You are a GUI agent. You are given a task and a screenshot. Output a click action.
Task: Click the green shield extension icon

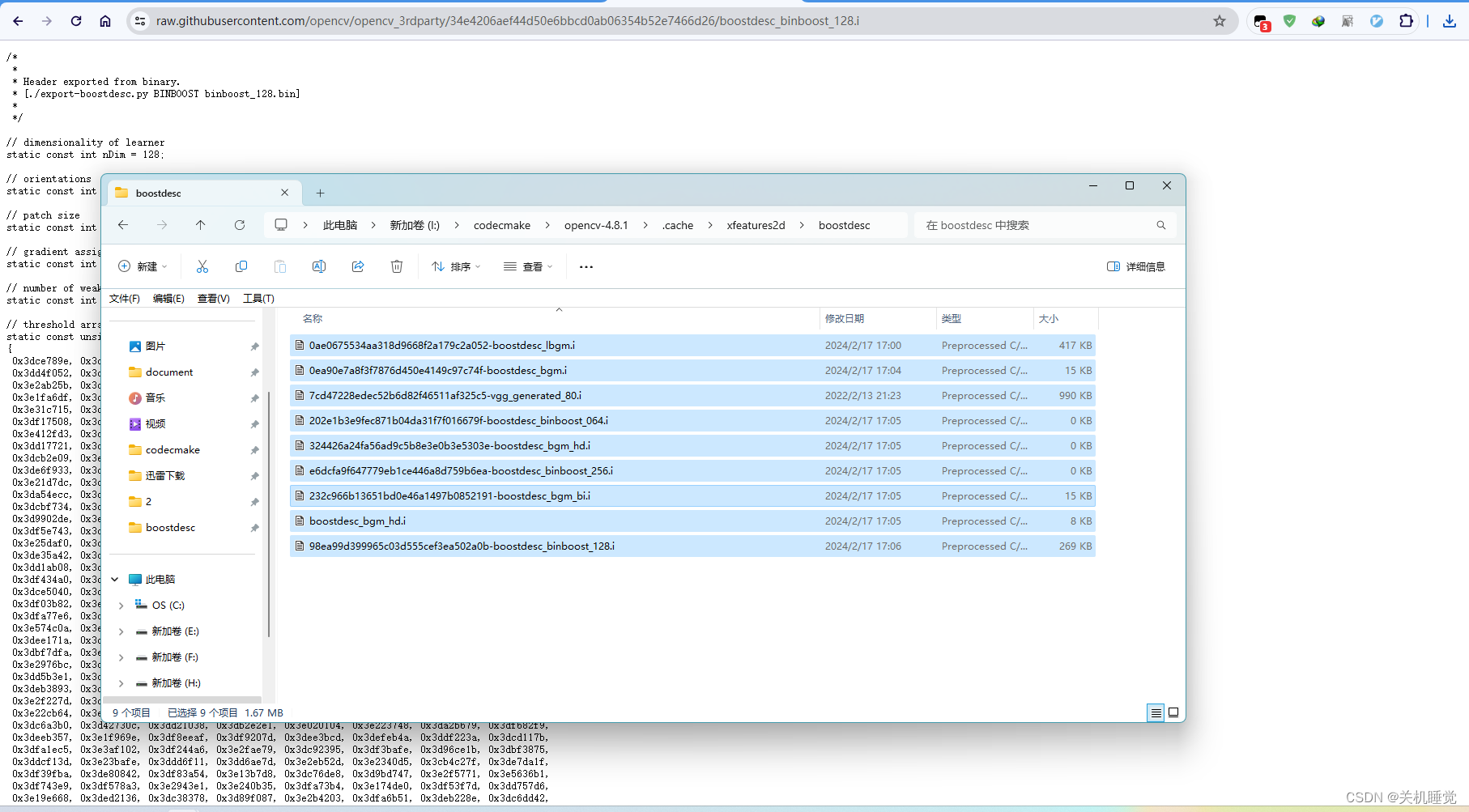(x=1289, y=21)
